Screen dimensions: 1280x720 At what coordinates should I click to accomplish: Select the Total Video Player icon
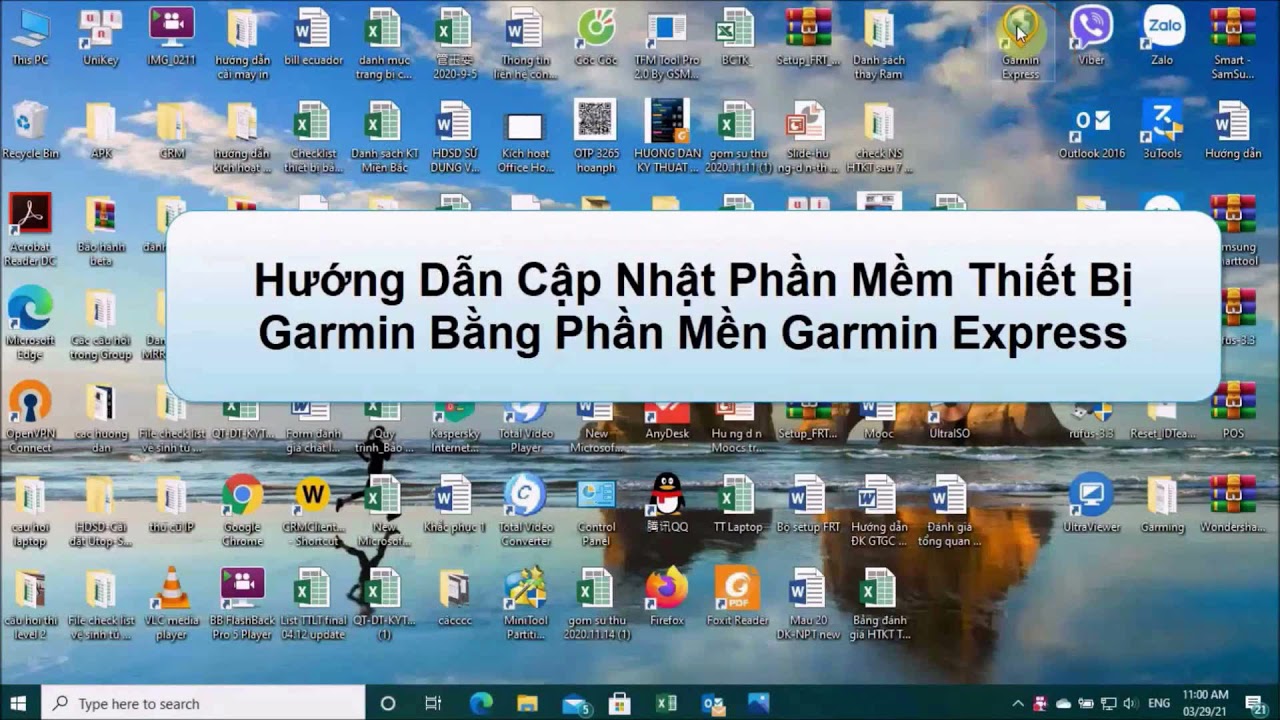pos(525,427)
